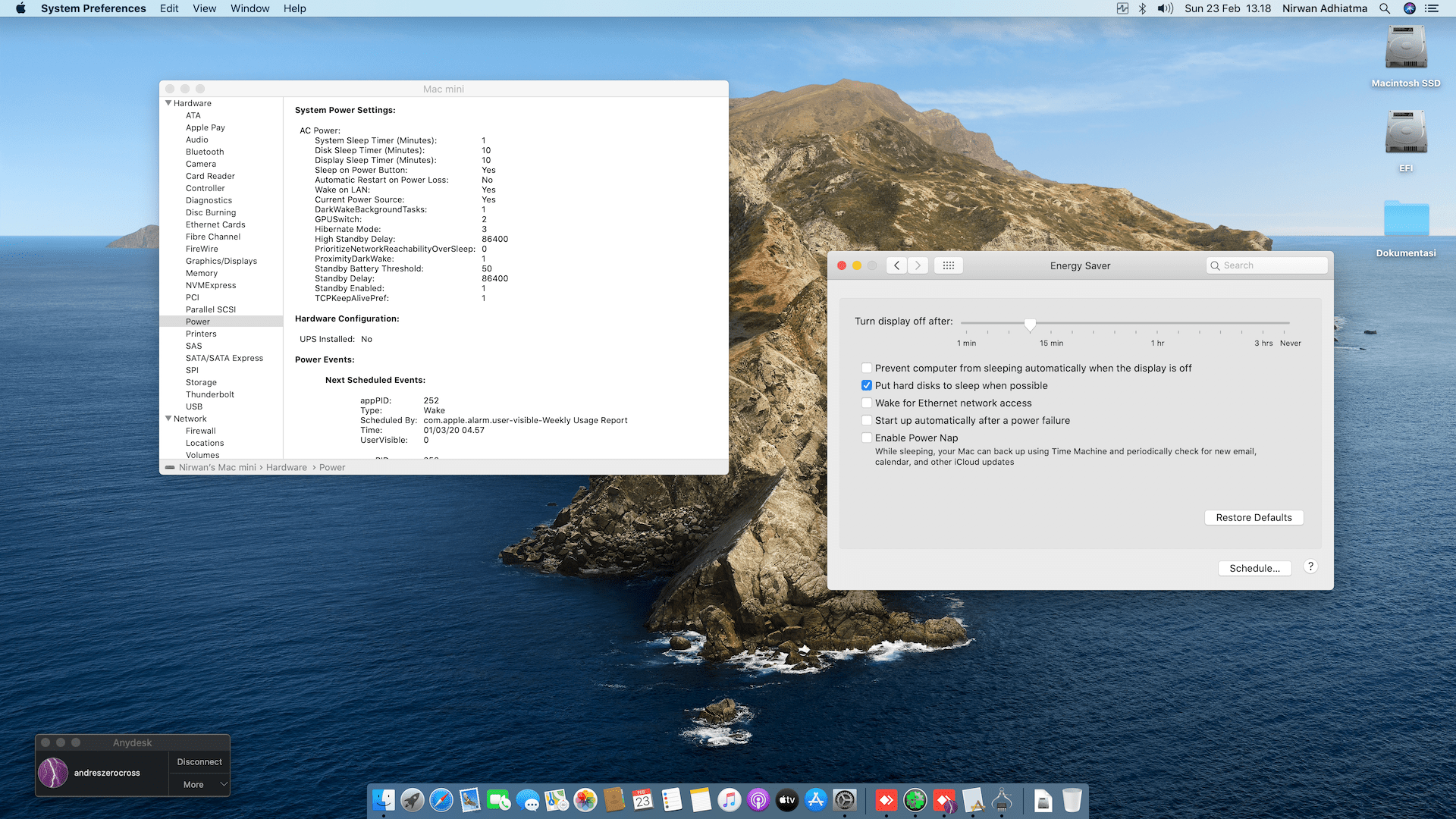
Task: Select Memory in the Mac mini sidebar
Action: click(202, 273)
